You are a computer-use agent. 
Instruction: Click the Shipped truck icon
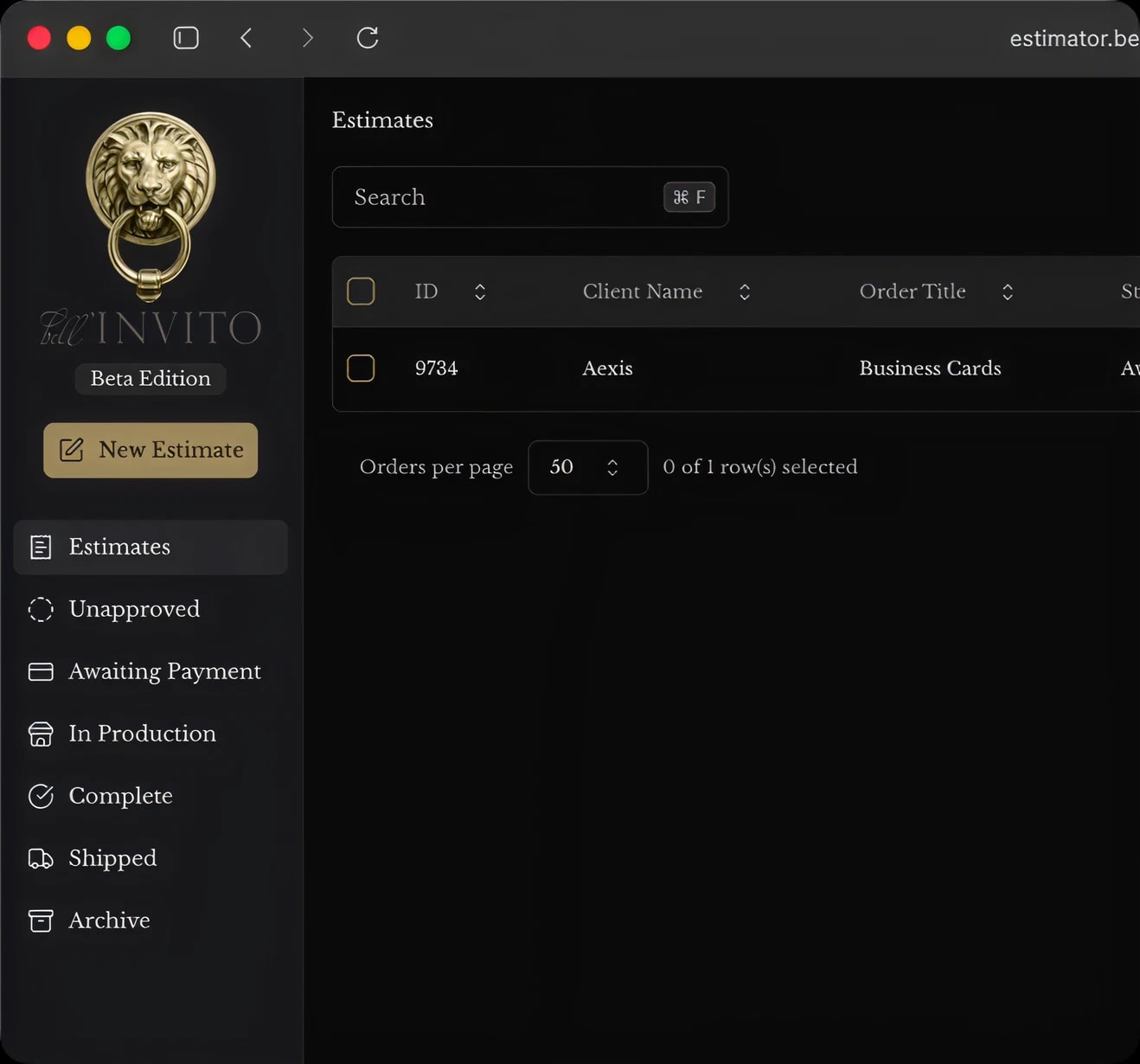[41, 858]
